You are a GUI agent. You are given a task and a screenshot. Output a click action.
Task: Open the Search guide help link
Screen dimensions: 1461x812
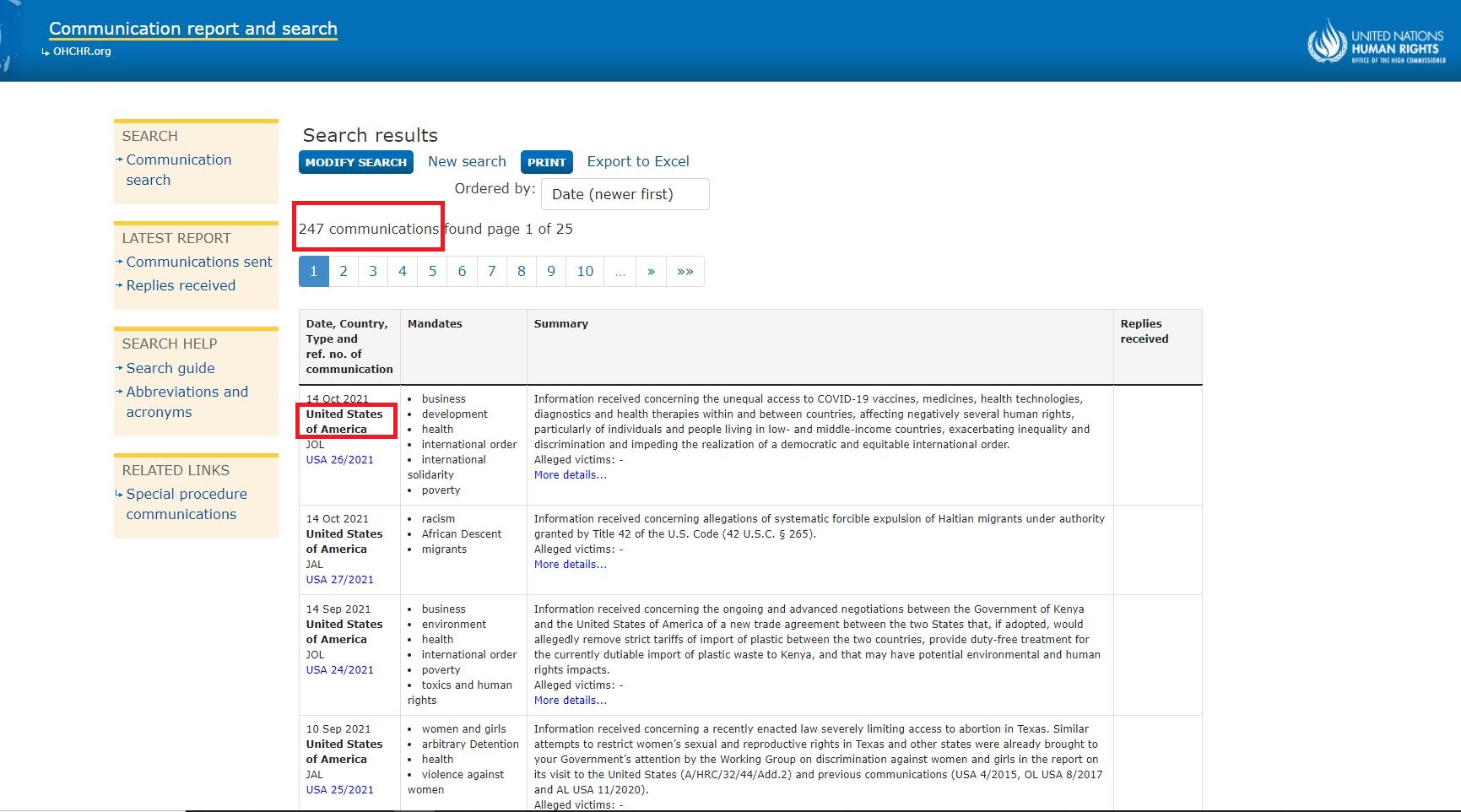[170, 369]
